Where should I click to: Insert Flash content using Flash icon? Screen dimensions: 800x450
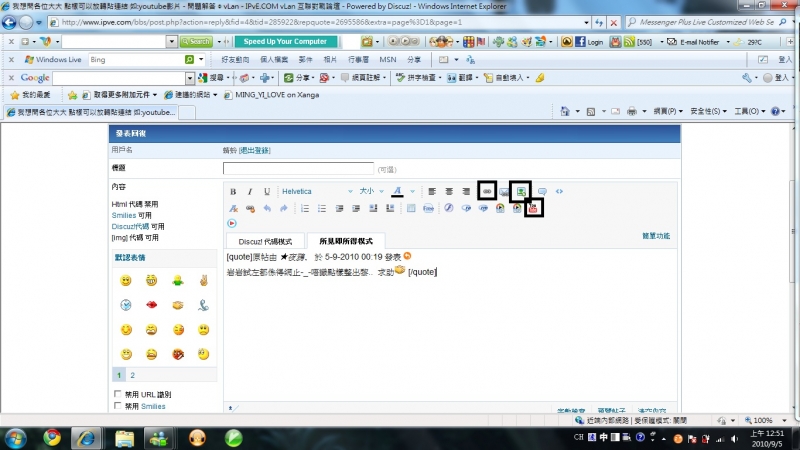[x=448, y=208]
